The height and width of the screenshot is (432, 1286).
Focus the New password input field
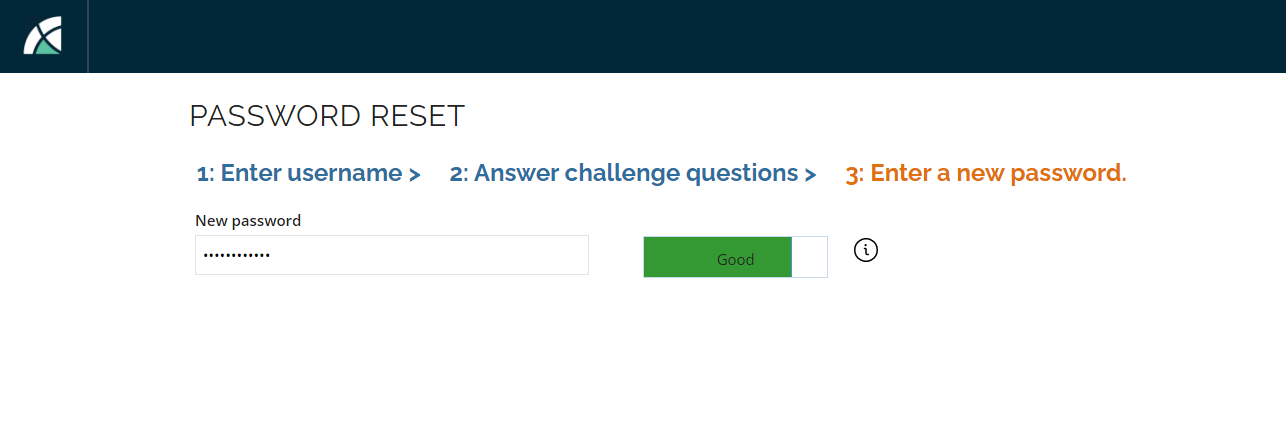[x=392, y=255]
